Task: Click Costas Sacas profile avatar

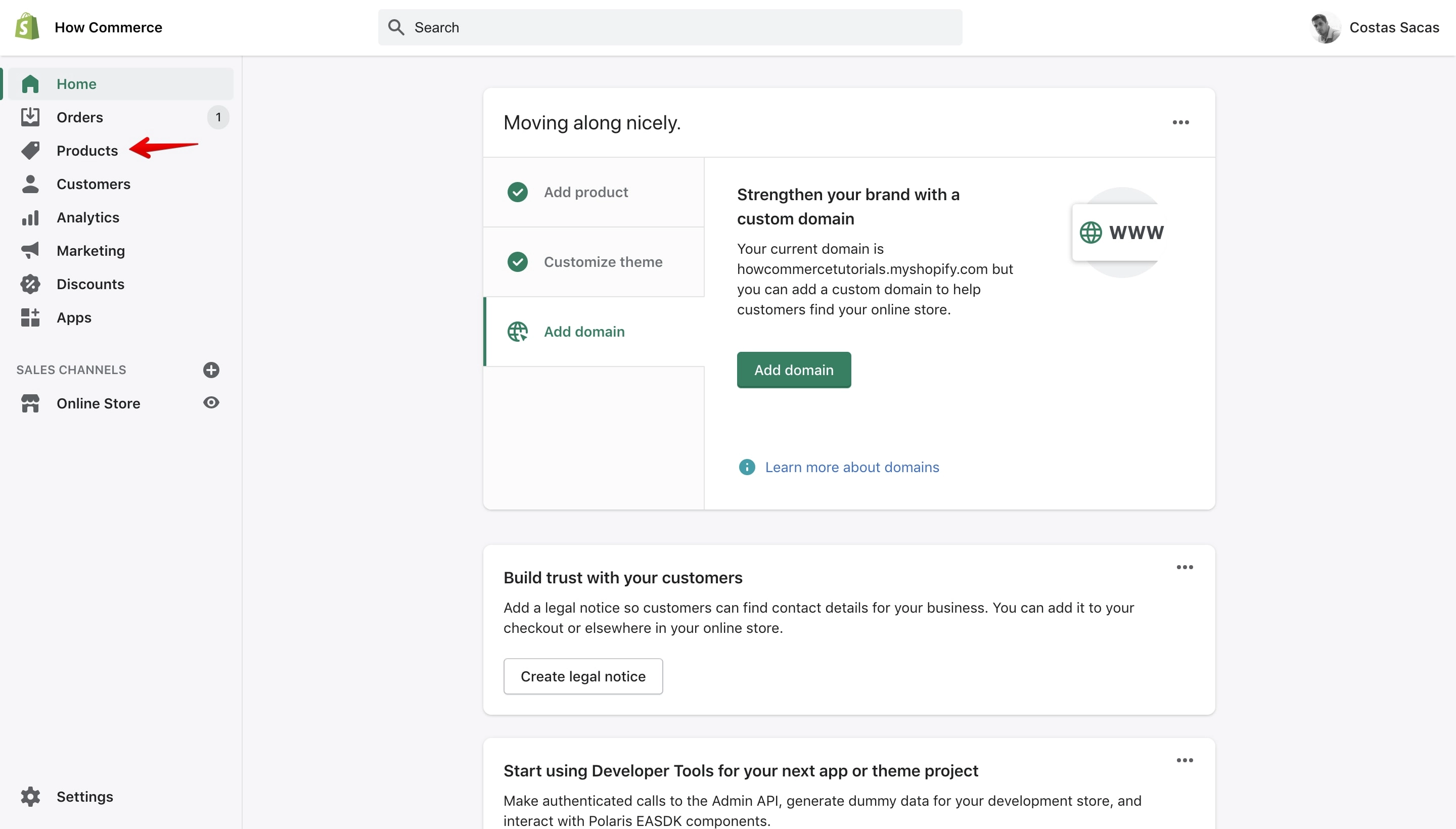Action: tap(1325, 27)
